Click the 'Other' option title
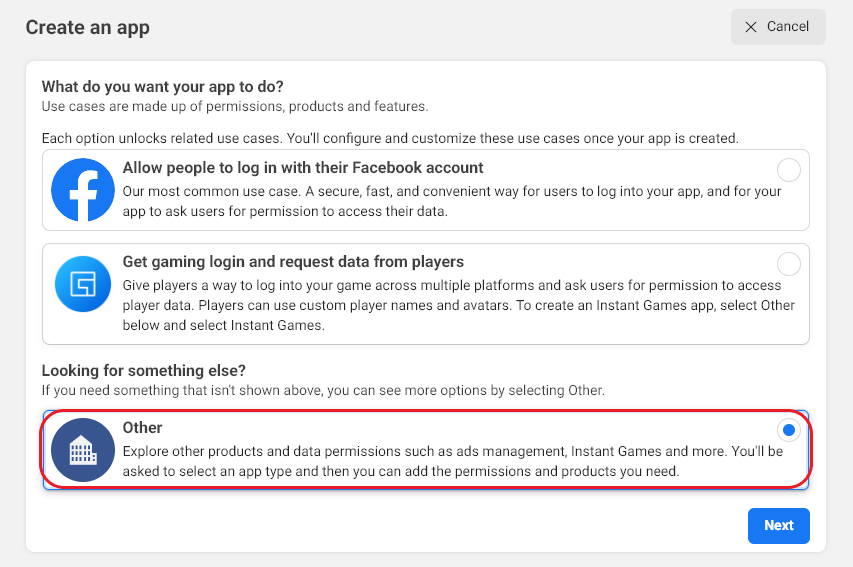The width and height of the screenshot is (853, 567). (143, 428)
